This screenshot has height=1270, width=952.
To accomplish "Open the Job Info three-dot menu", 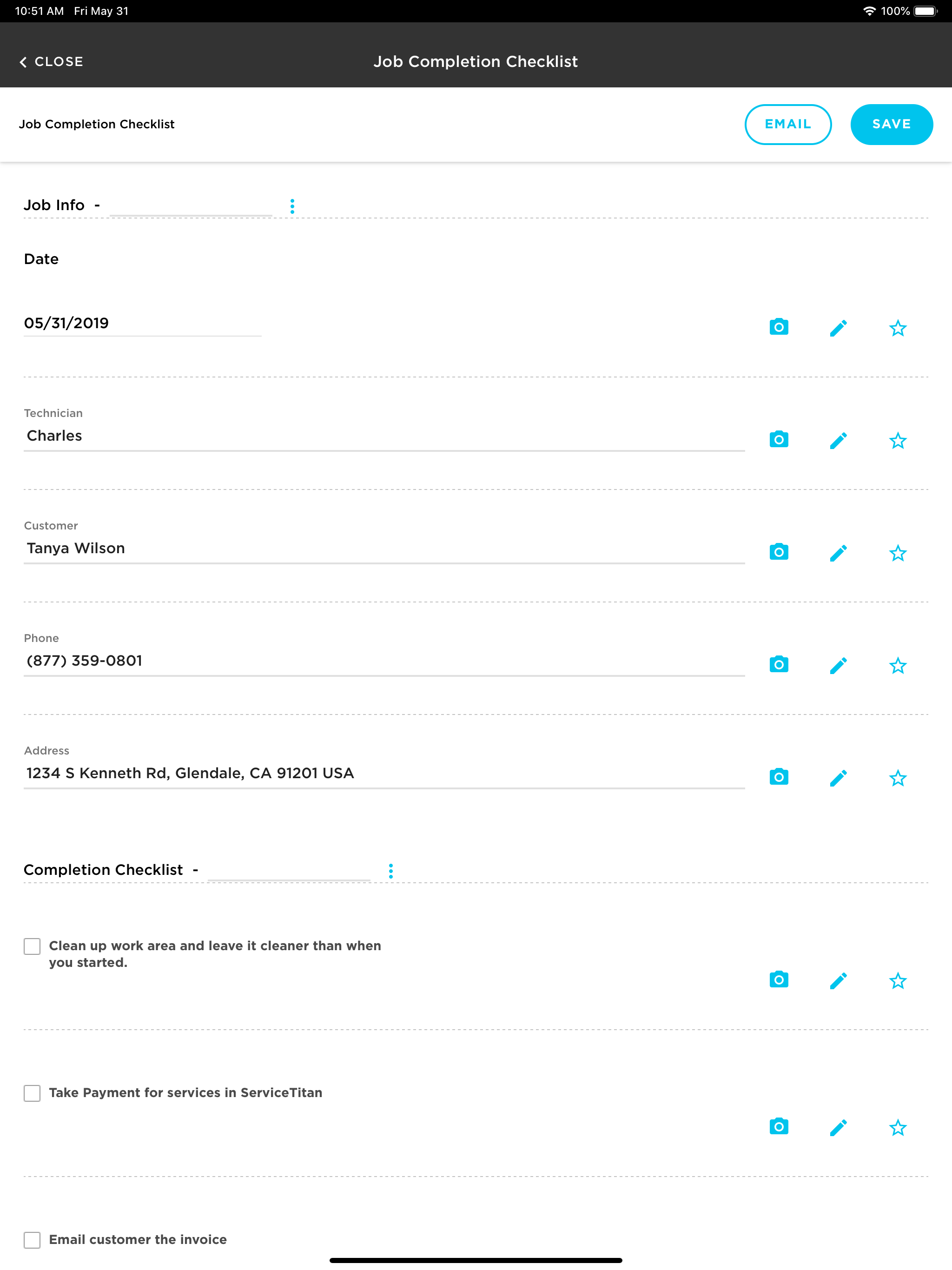I will tap(292, 205).
